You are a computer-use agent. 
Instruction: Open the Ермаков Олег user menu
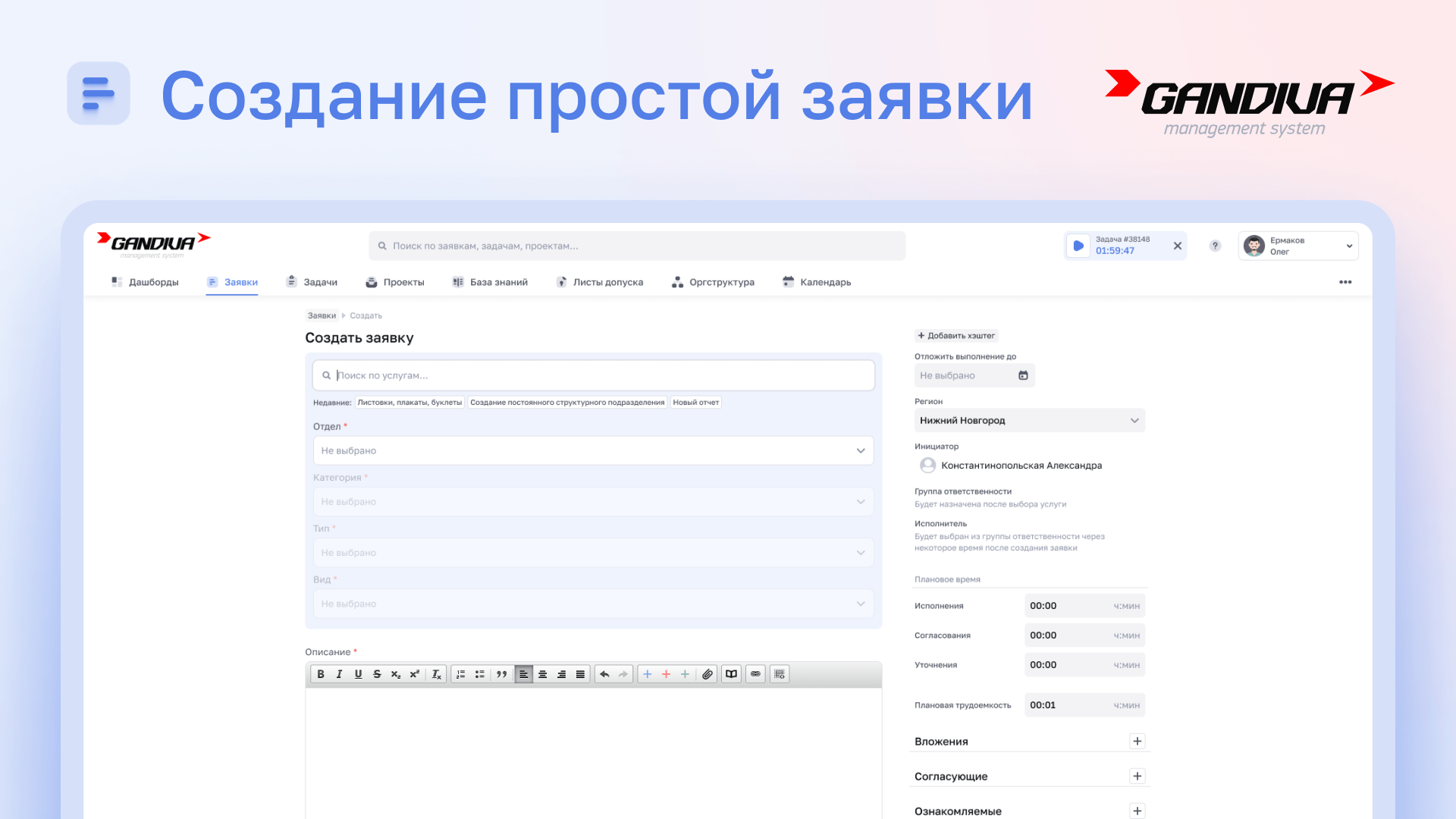tap(1298, 246)
